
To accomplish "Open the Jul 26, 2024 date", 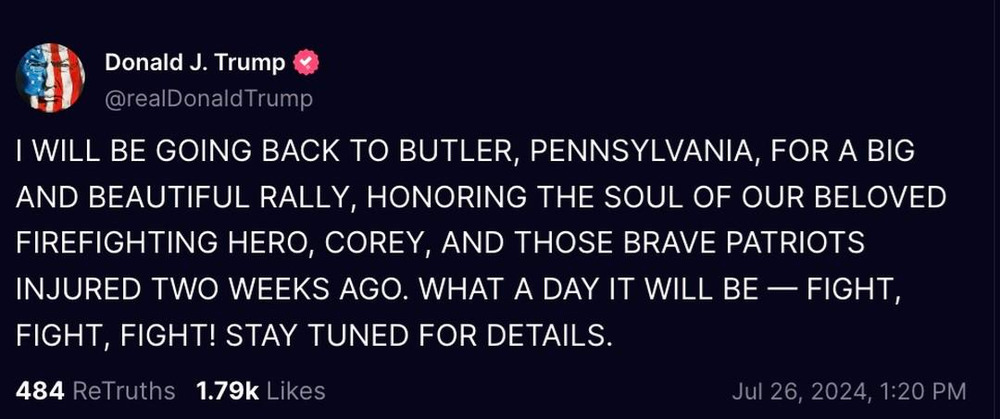I will point(800,391).
